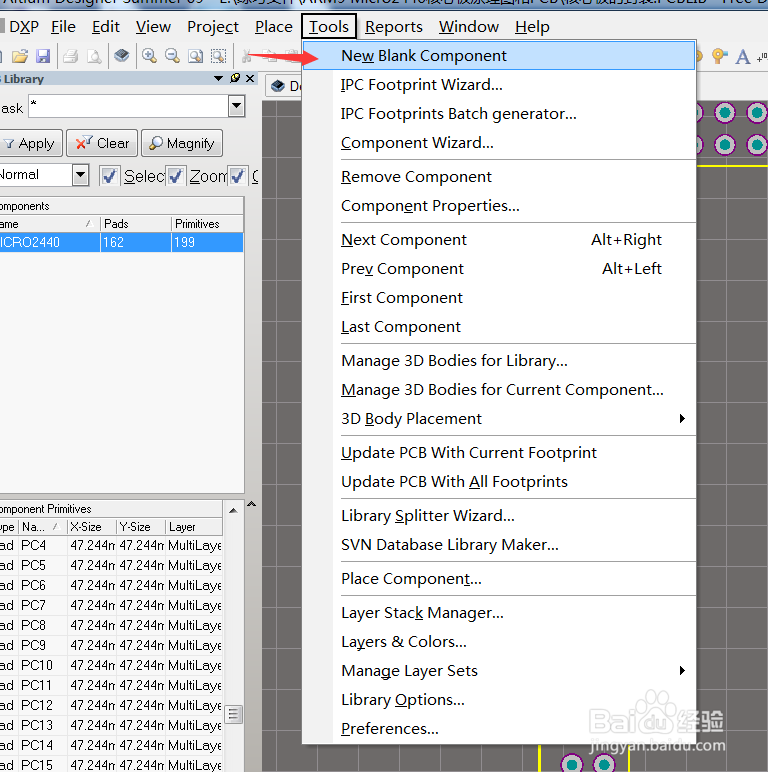Choose Update PCB With All Footprints
The width and height of the screenshot is (768, 772).
tap(499, 482)
